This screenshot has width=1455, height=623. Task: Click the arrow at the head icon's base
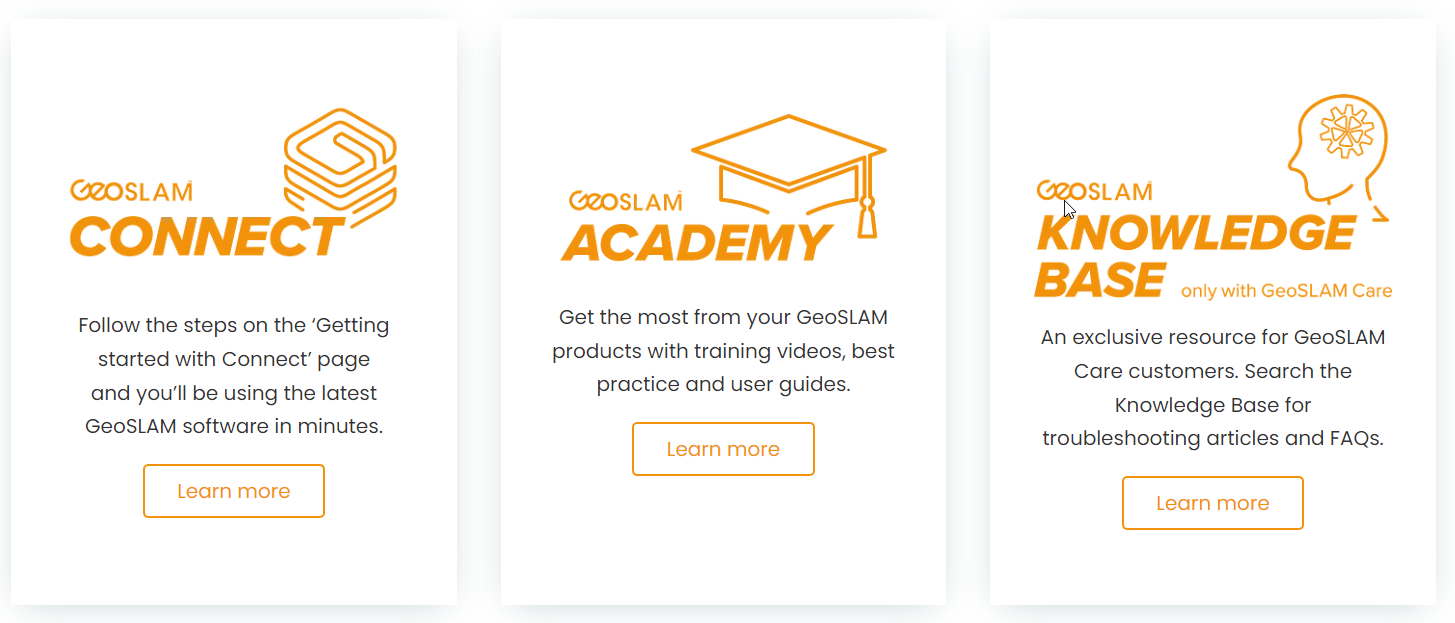pos(1377,213)
